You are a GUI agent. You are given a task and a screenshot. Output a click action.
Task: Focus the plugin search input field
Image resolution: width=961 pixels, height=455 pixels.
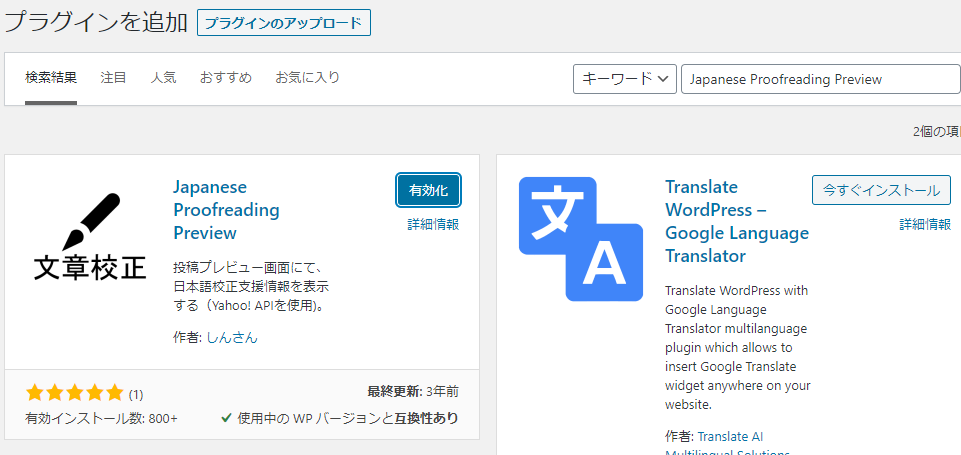point(821,79)
